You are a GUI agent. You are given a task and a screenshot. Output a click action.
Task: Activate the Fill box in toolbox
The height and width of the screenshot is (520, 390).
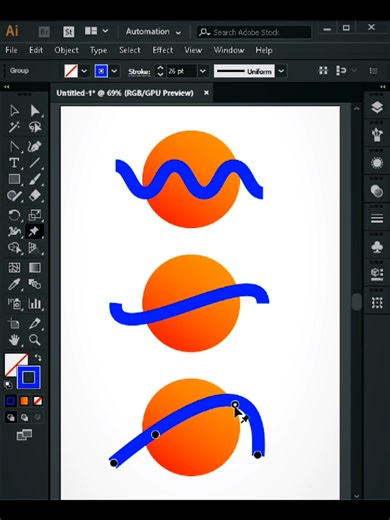coord(13,363)
